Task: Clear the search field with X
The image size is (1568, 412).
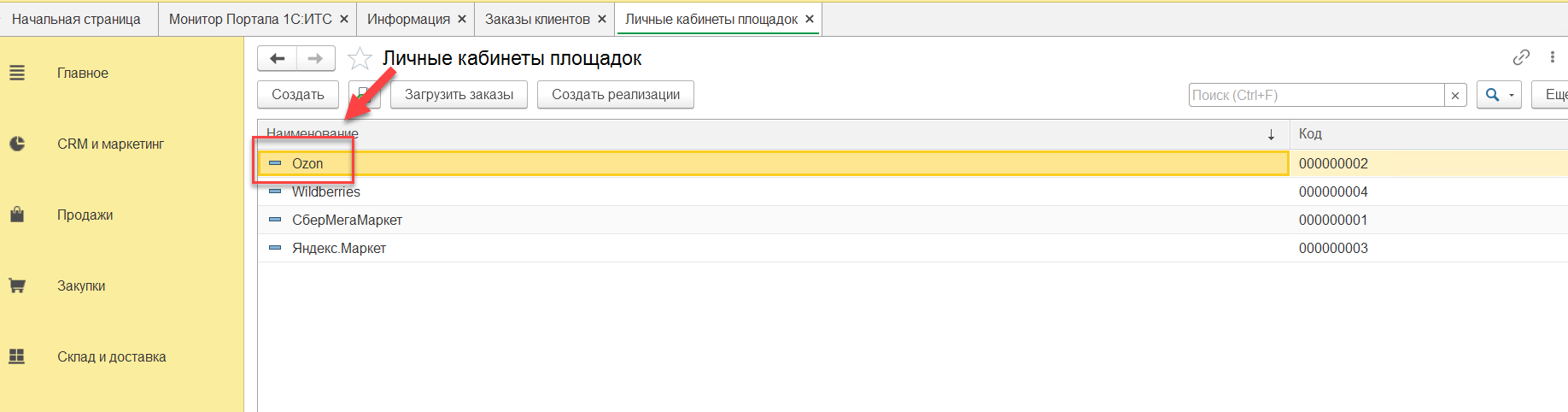Action: pos(1455,95)
